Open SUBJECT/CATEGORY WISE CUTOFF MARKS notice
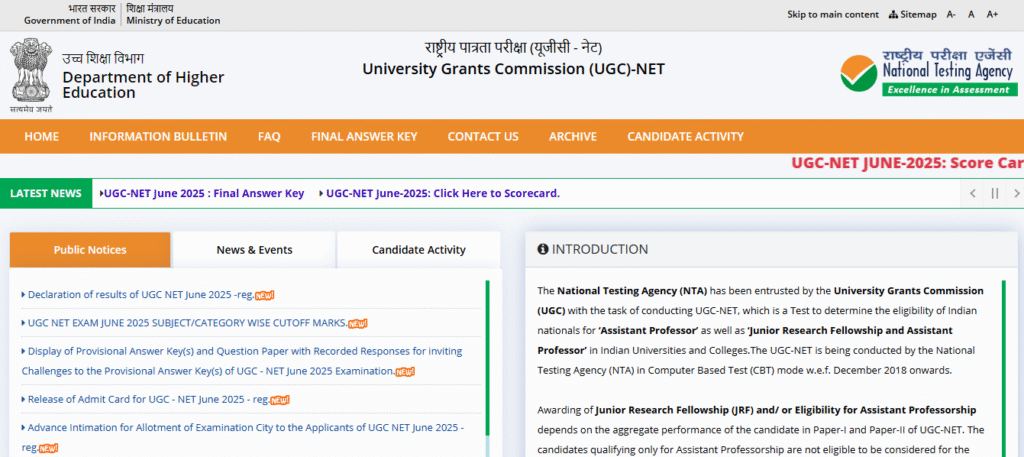 (185, 323)
